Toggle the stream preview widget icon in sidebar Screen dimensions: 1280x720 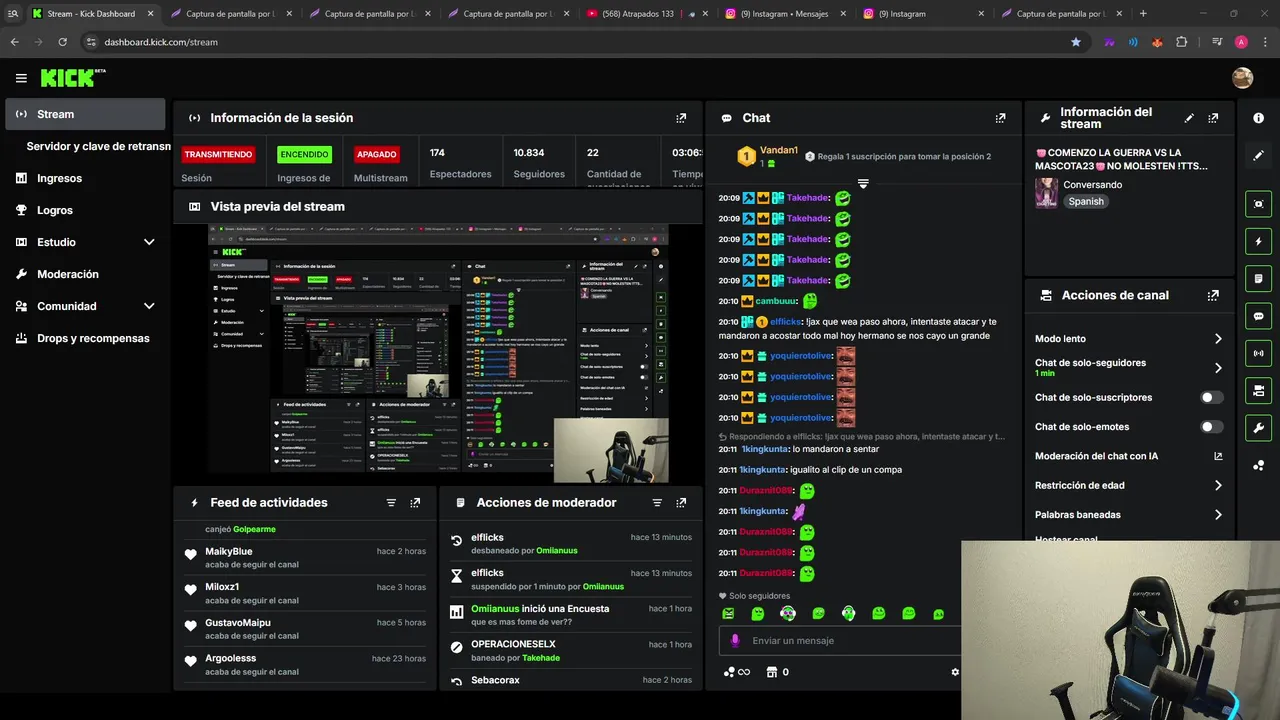coord(1258,204)
